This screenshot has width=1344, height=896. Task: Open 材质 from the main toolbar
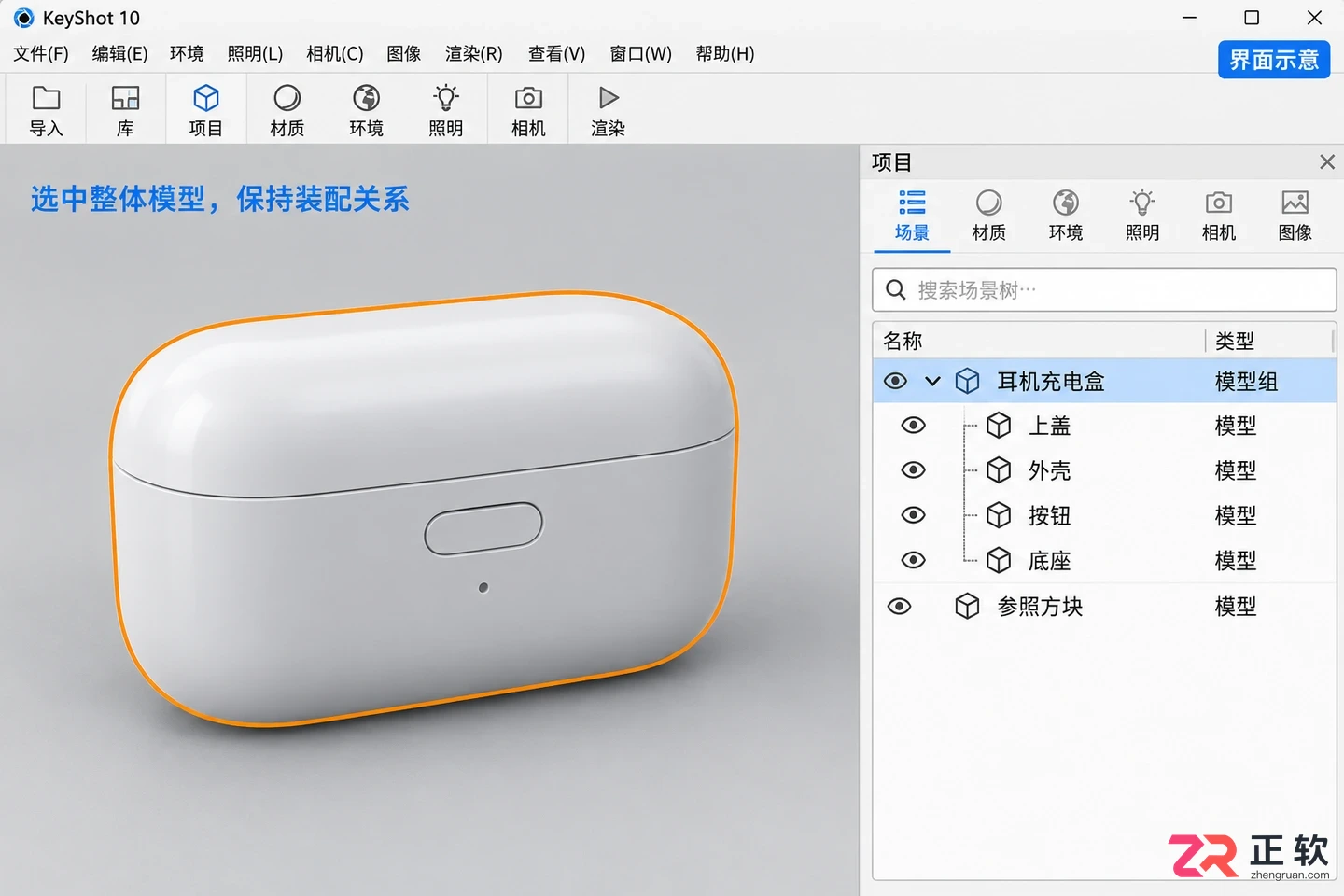pyautogui.click(x=287, y=110)
